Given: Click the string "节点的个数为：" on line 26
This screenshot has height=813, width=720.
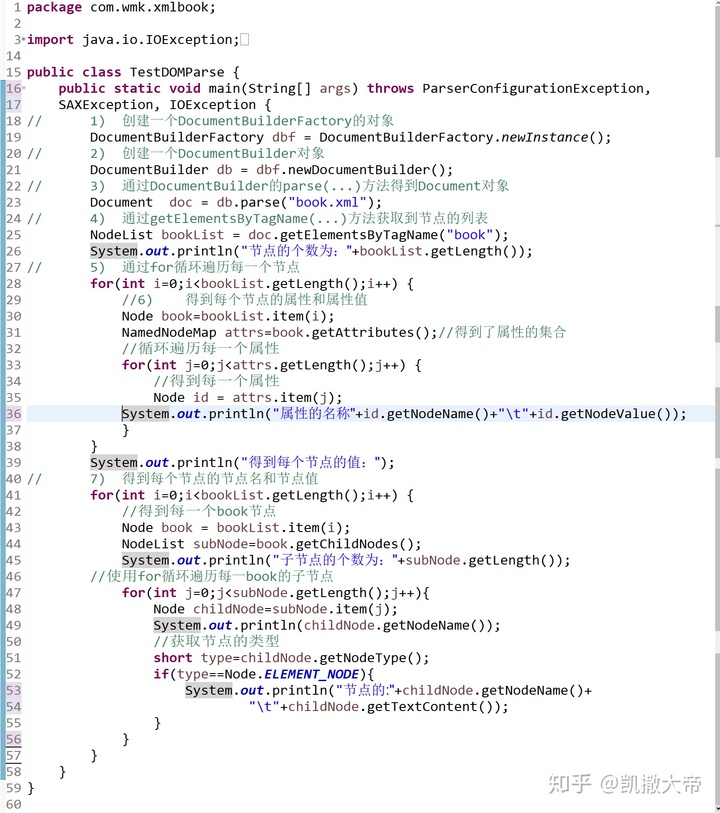Looking at the screenshot, I should 296,251.
